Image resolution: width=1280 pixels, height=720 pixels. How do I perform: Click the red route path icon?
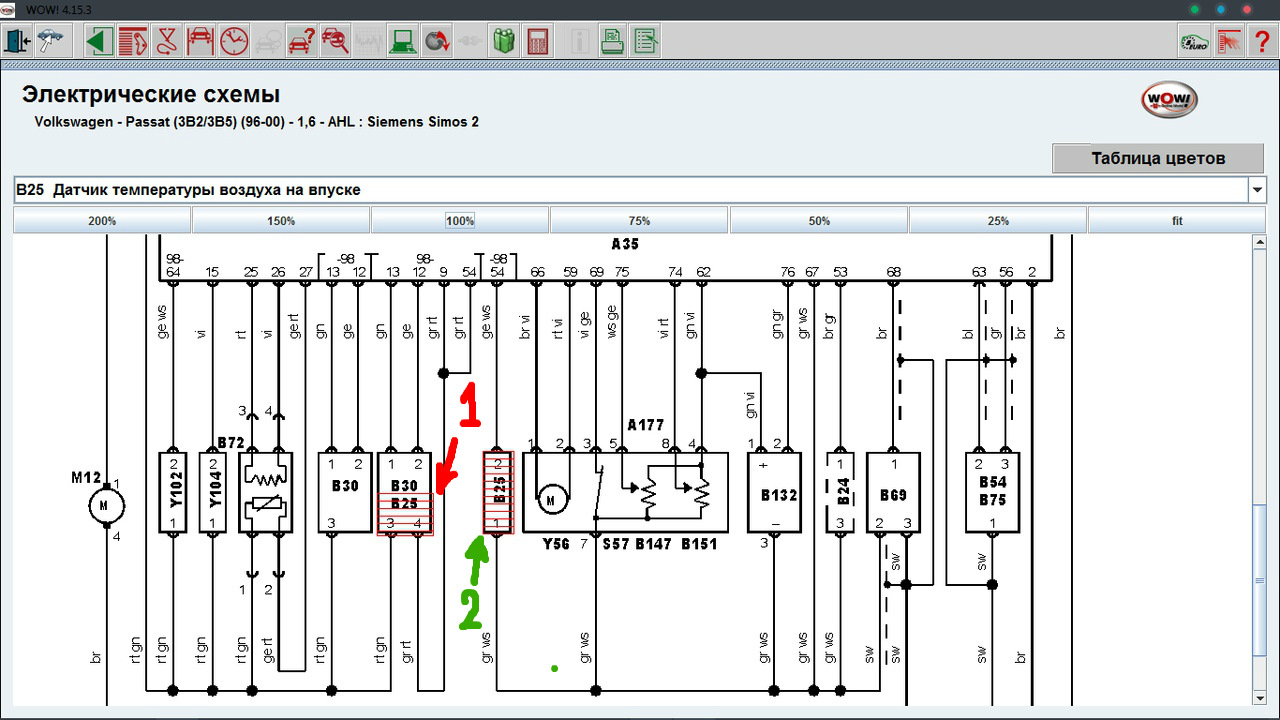166,42
